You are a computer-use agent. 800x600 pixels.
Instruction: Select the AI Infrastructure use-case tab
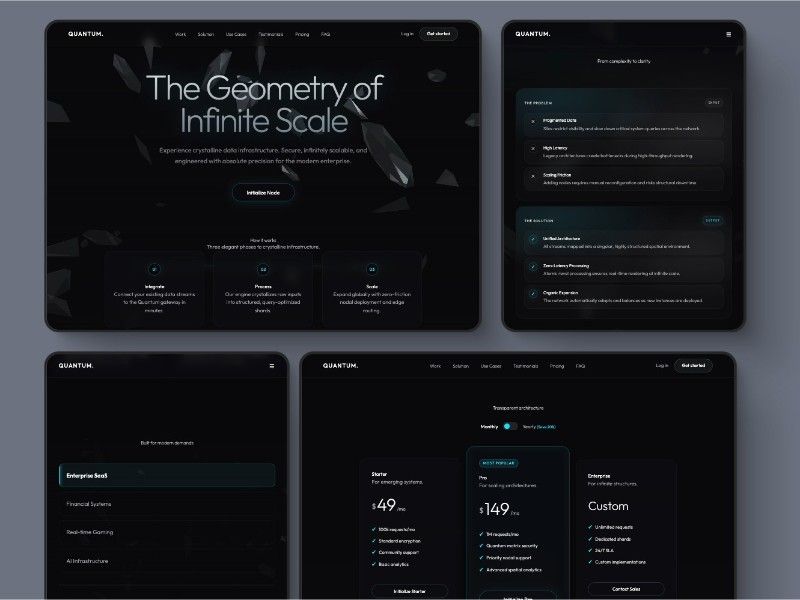coord(167,561)
